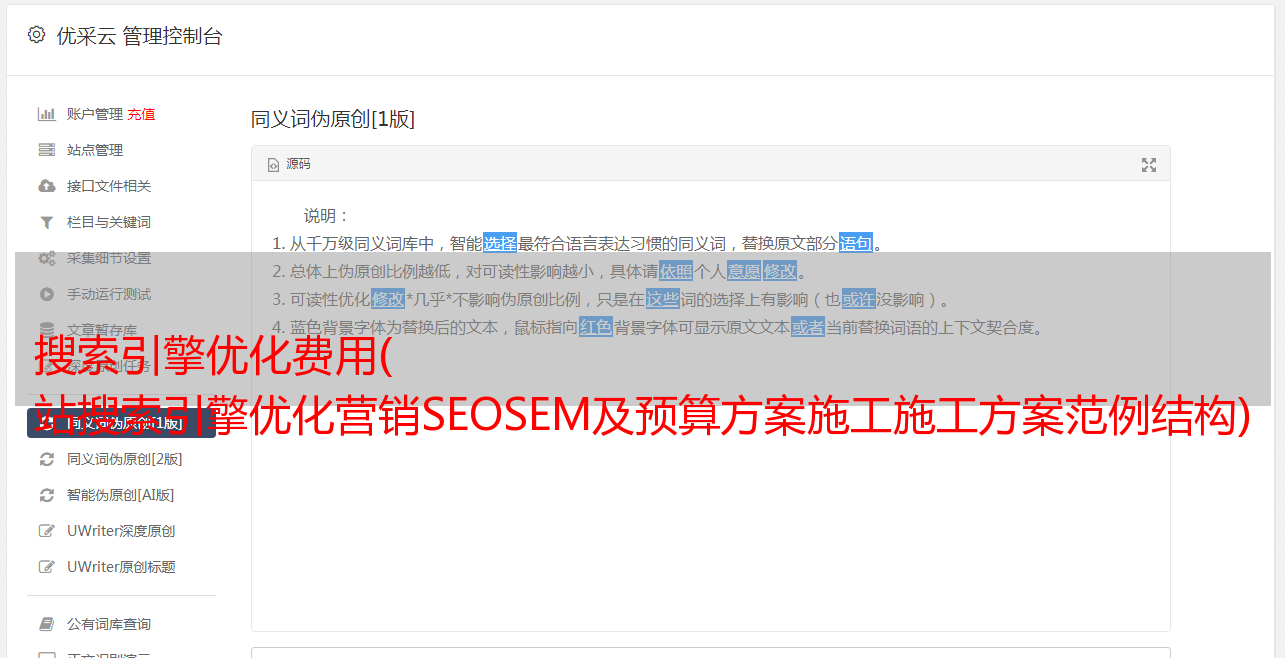Open 账户管理 bar chart icon

pyautogui.click(x=46, y=114)
